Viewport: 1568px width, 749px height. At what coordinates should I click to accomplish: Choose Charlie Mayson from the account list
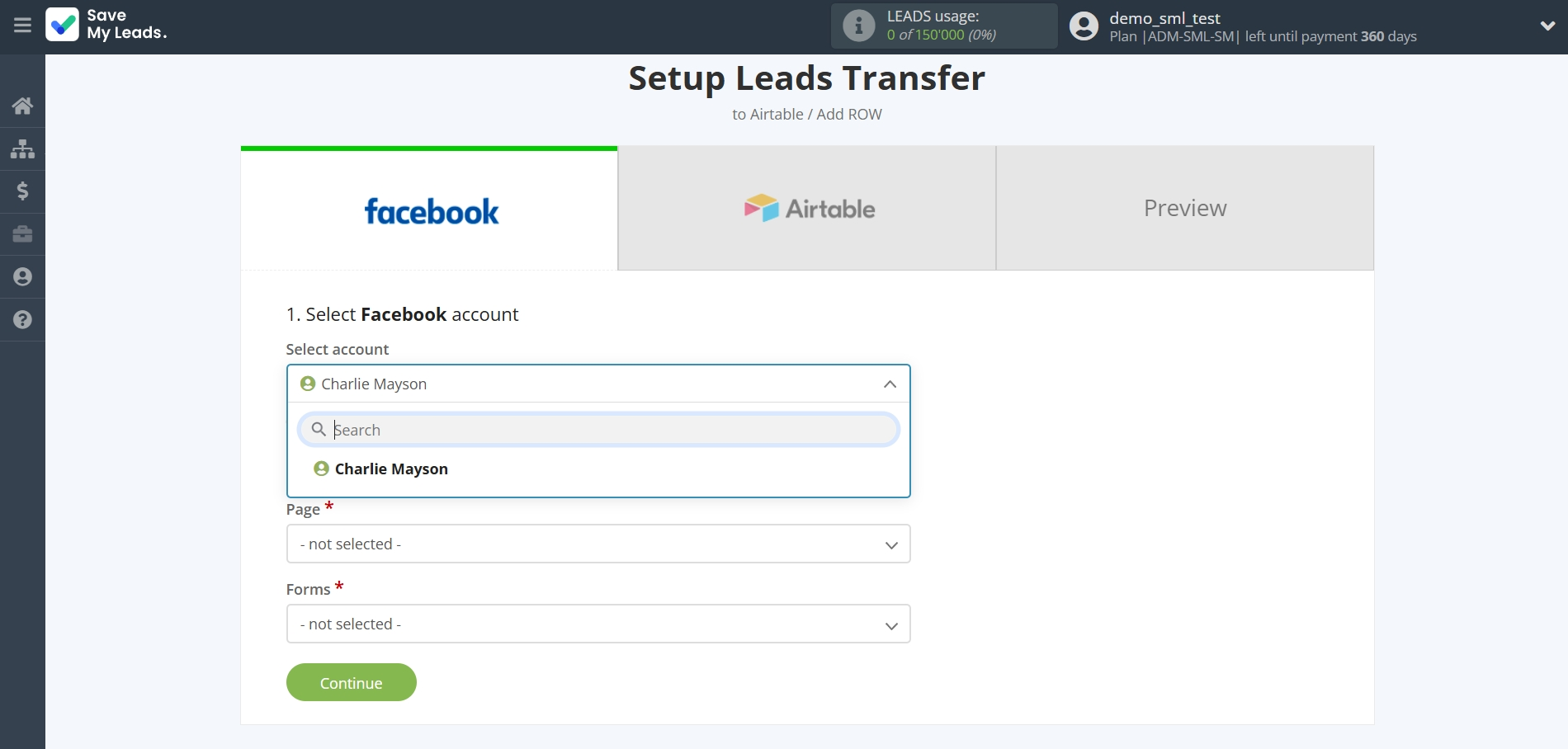click(x=391, y=469)
